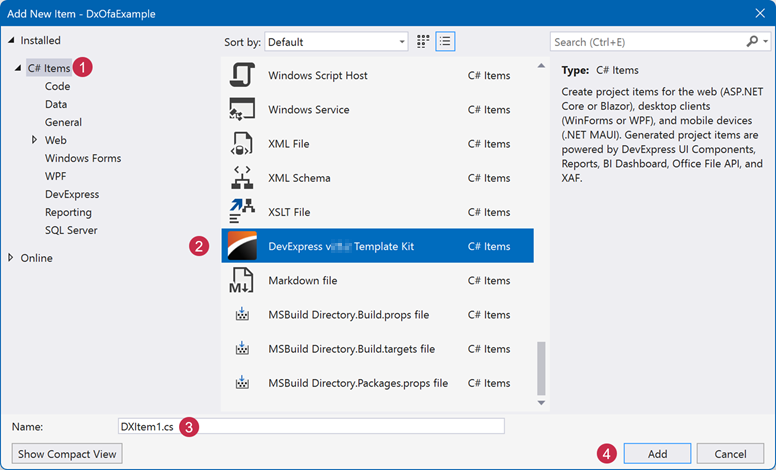
Task: Click the search magnifier icon
Action: point(752,42)
